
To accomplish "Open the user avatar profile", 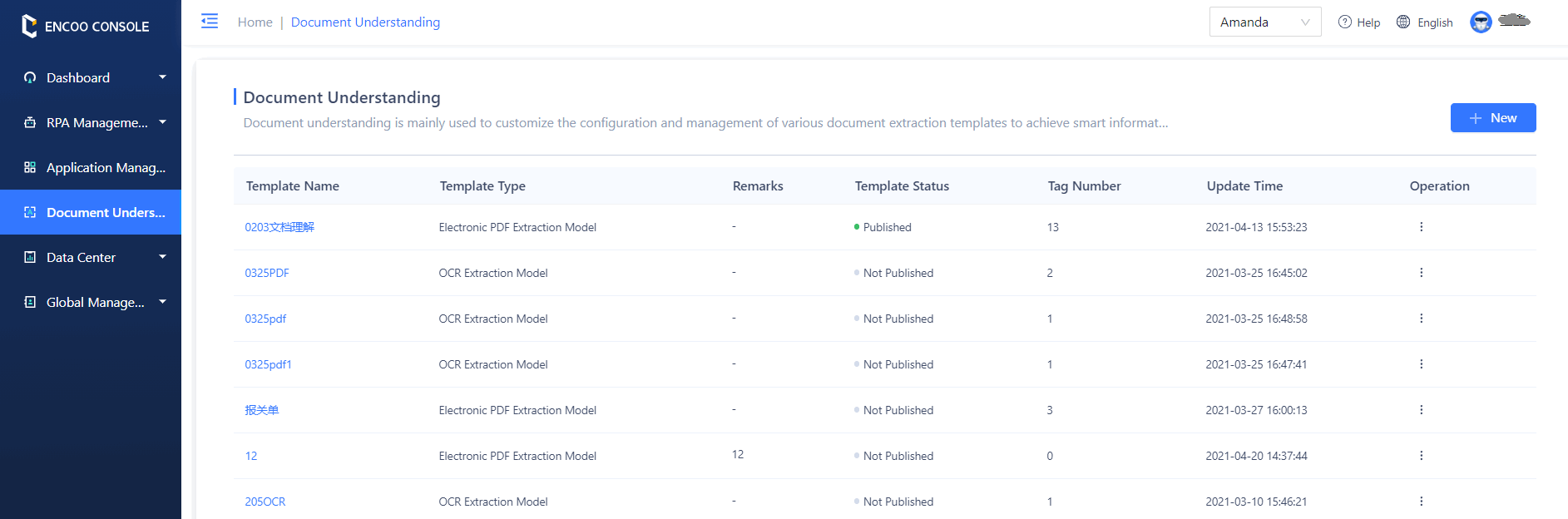I will point(1481,22).
